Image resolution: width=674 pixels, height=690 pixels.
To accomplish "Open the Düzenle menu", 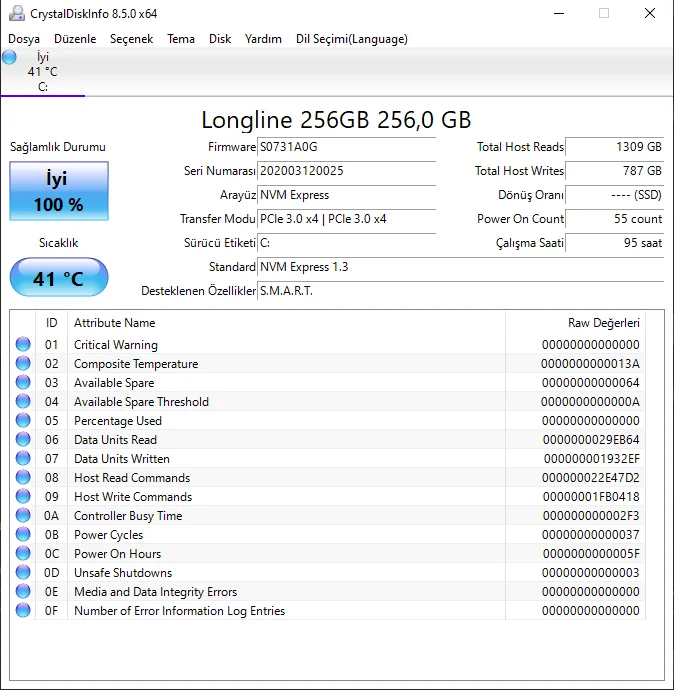I will pos(75,39).
